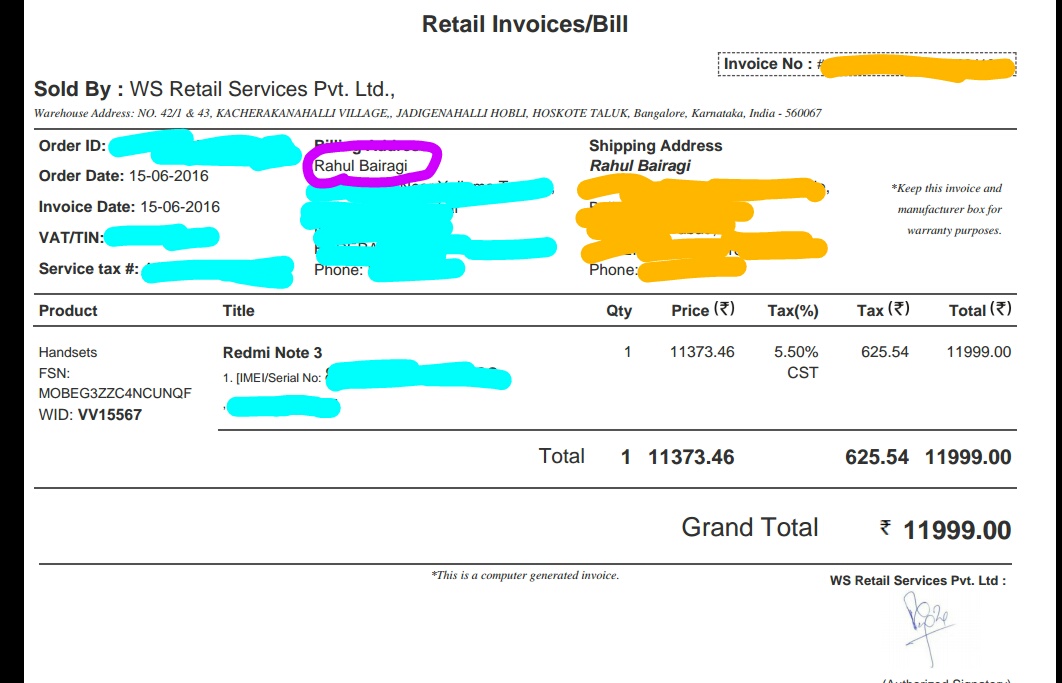Click the 'Price (₹)' column header
This screenshot has height=683, width=1062.
tap(703, 310)
